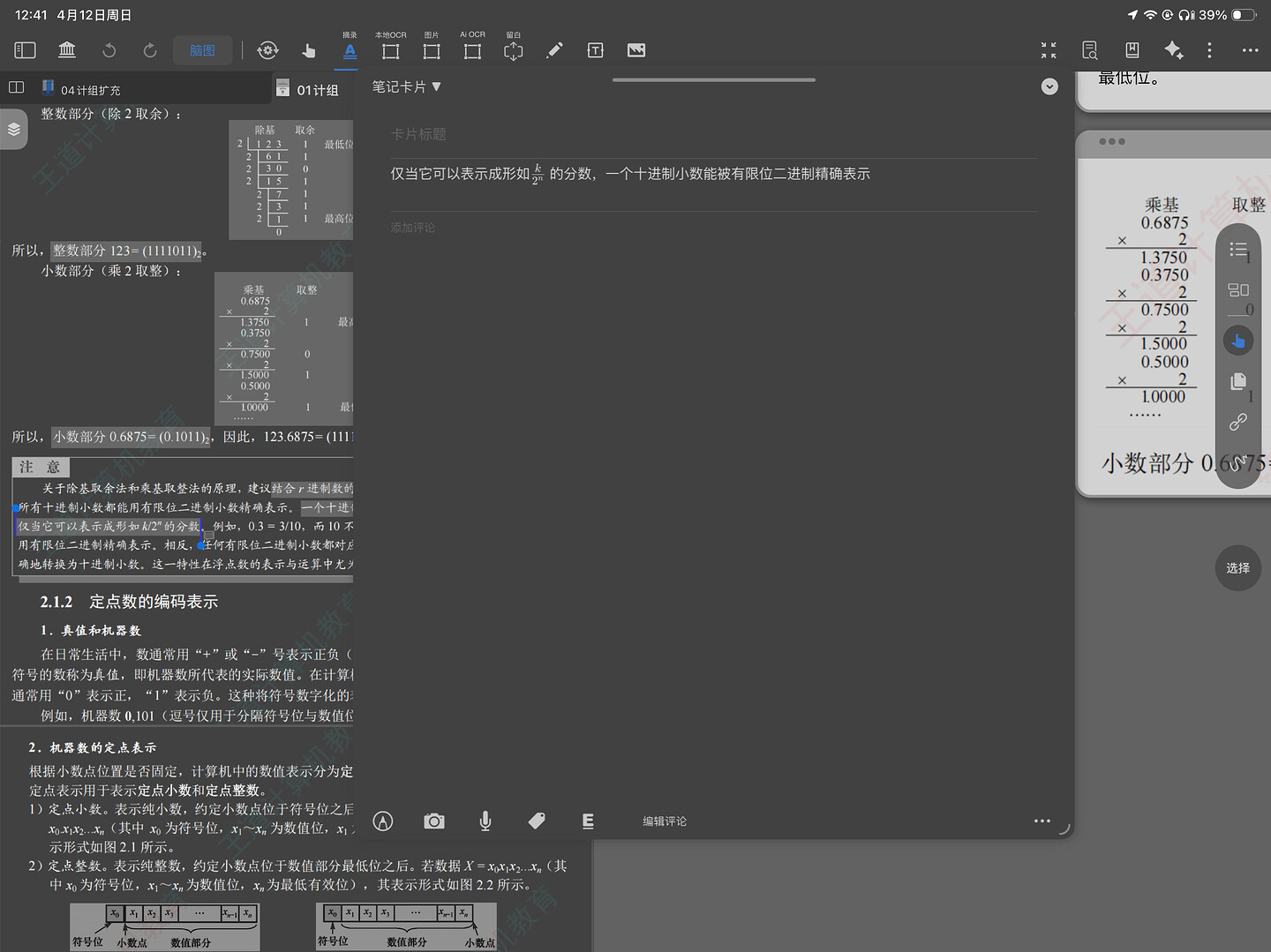
Task: Open the bookmarks panel icon
Action: [1132, 50]
